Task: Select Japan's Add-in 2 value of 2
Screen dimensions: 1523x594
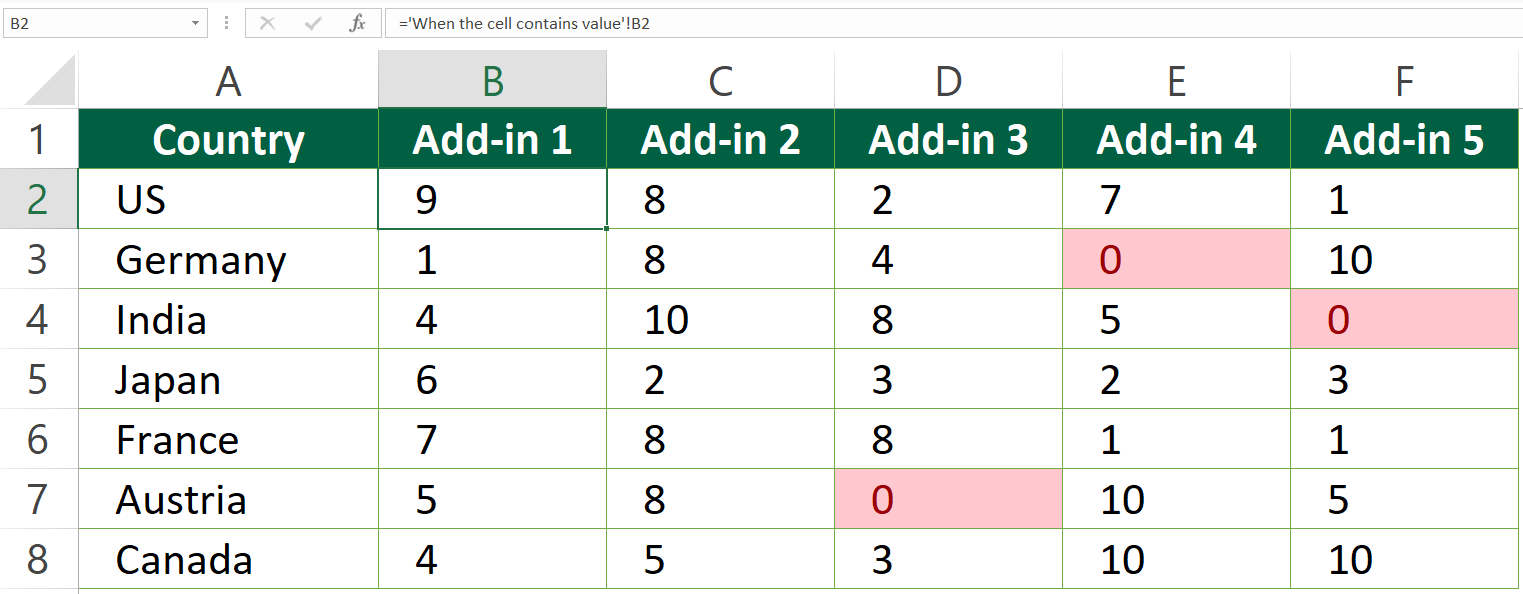Action: pyautogui.click(x=719, y=379)
